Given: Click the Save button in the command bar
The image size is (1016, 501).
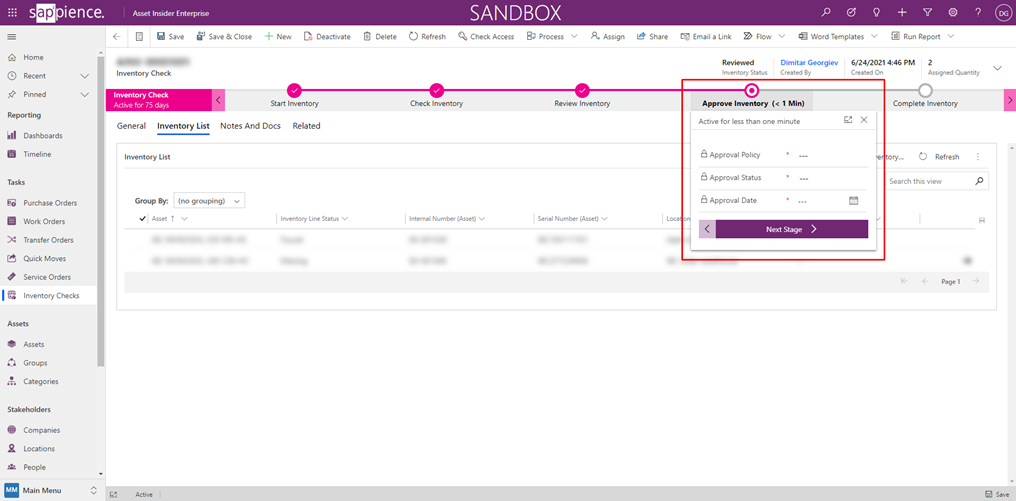Looking at the screenshot, I should pyautogui.click(x=170, y=36).
